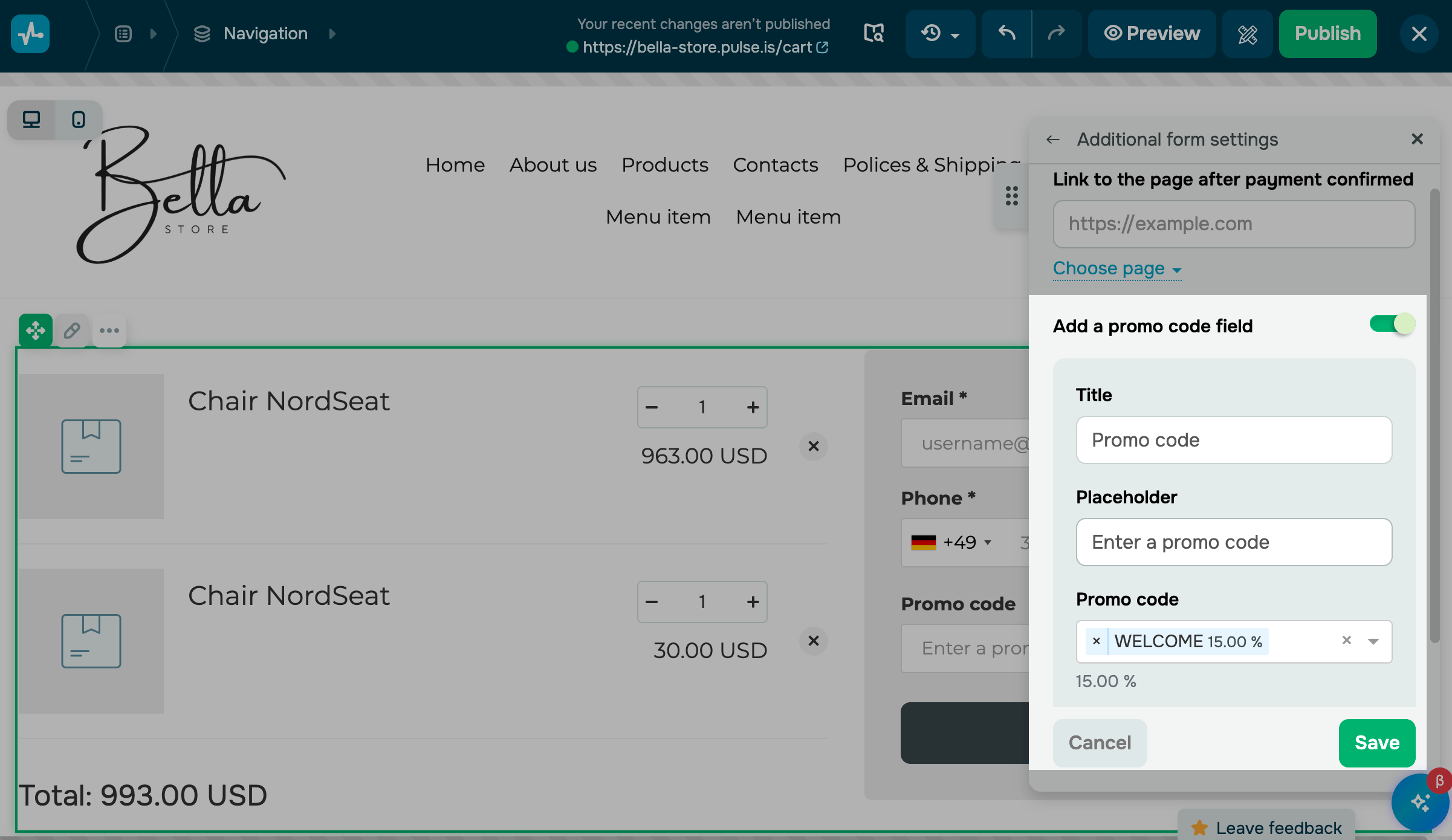Screen dimensions: 1452x840
Task: Click the Navigation breadcrumb item
Action: (x=265, y=33)
